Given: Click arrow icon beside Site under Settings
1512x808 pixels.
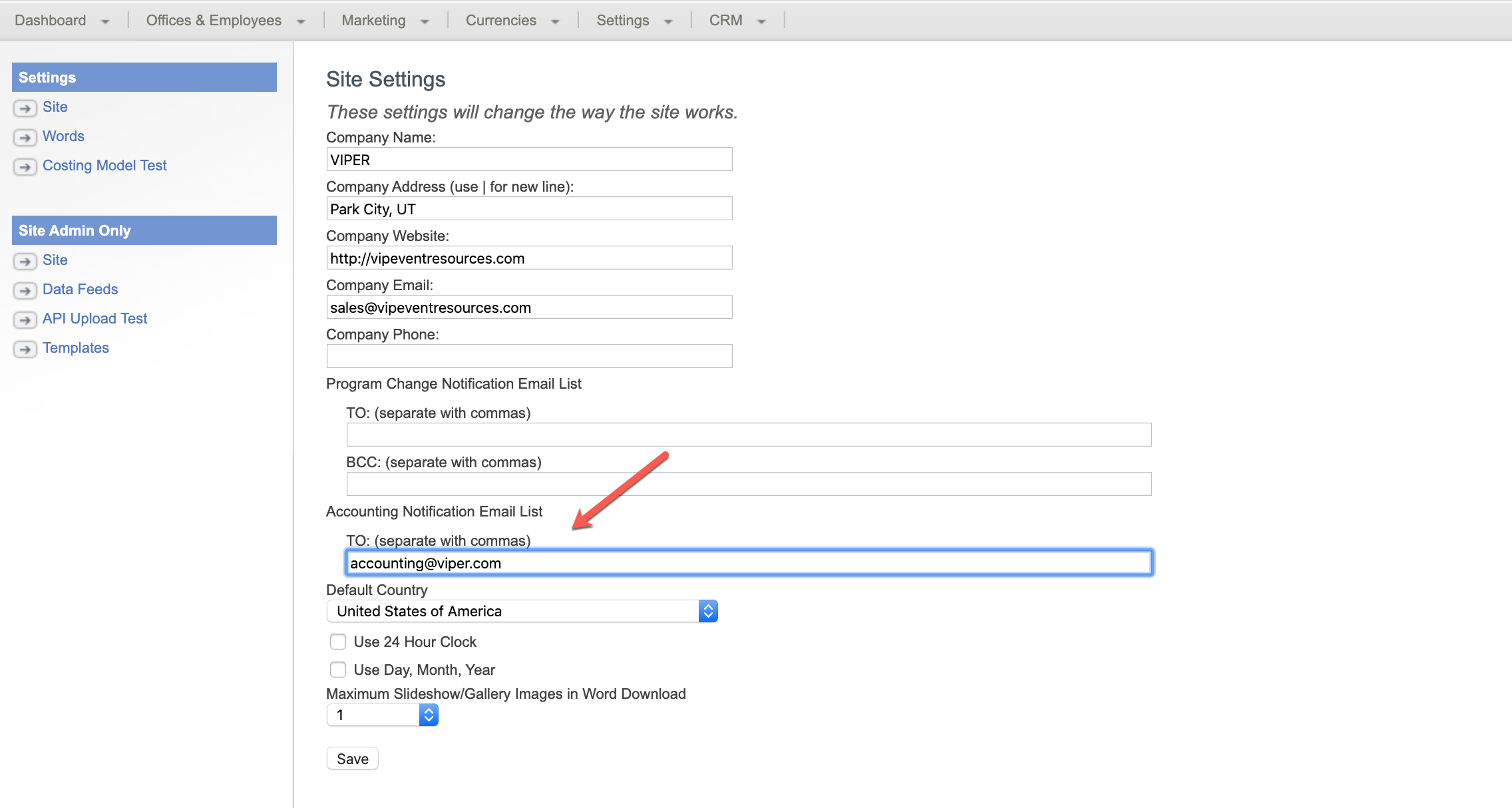Looking at the screenshot, I should [25, 108].
